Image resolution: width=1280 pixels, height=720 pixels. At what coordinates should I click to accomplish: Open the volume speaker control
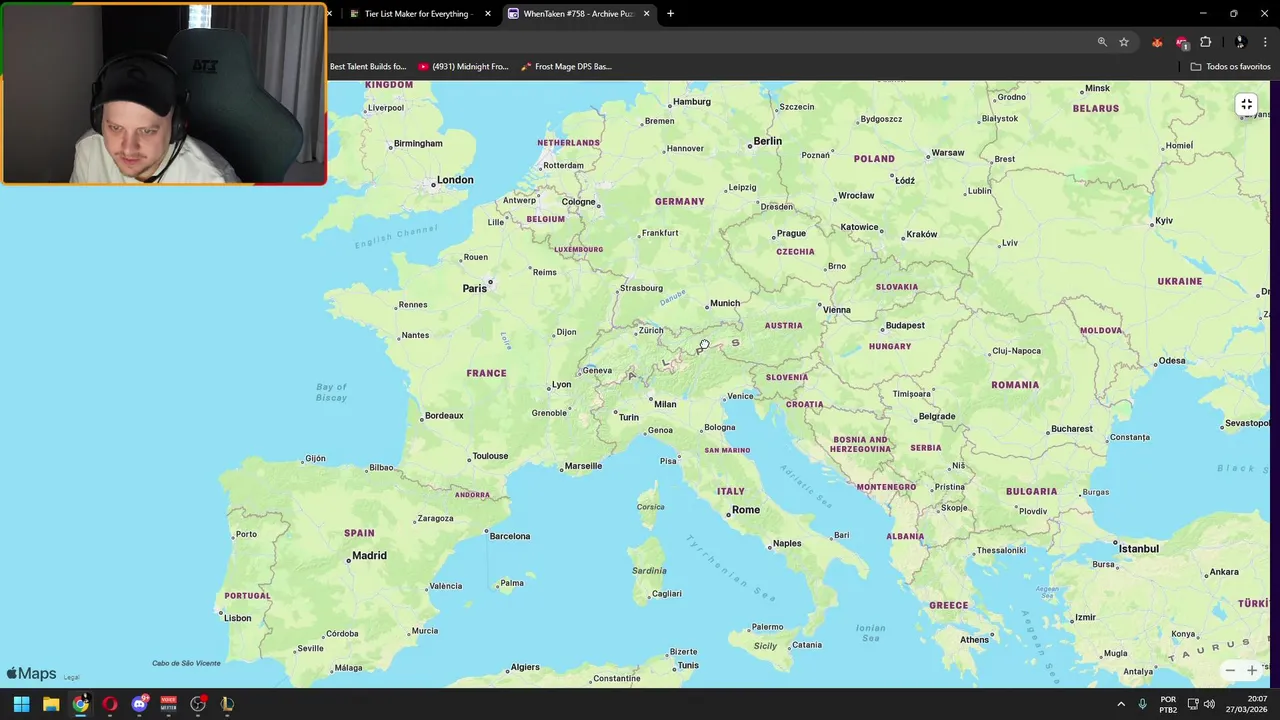point(1209,704)
